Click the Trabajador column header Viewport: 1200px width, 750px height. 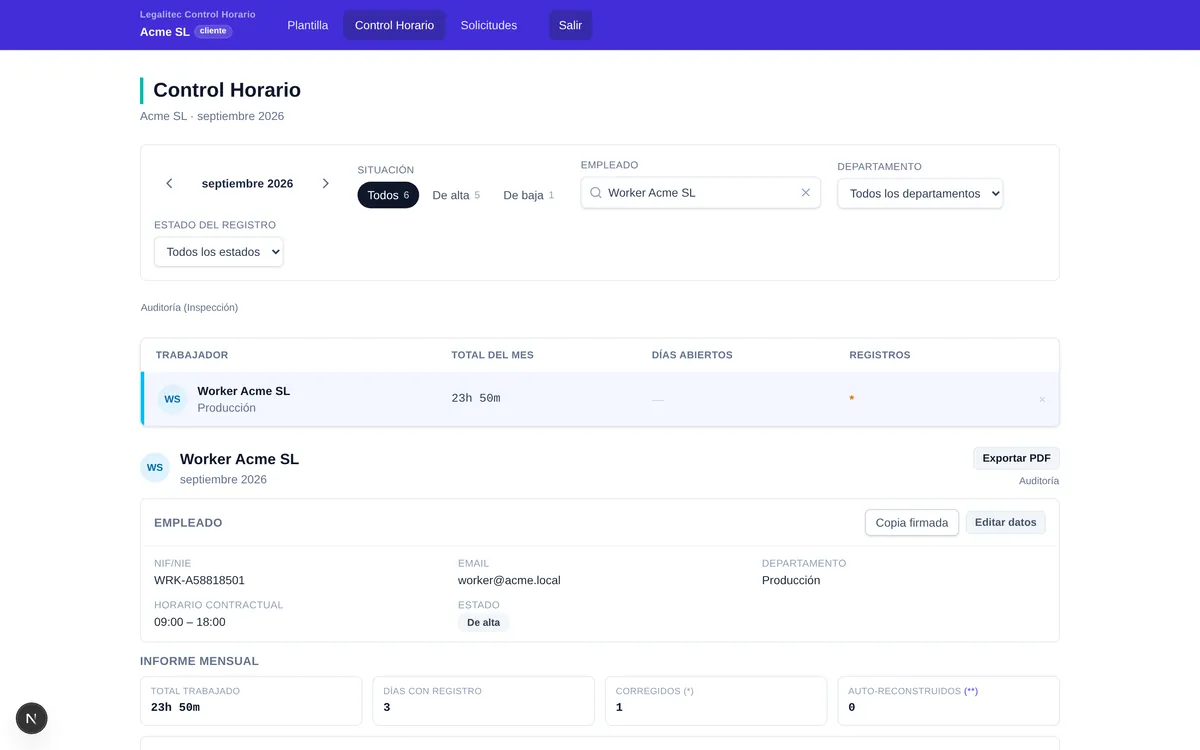pos(192,355)
